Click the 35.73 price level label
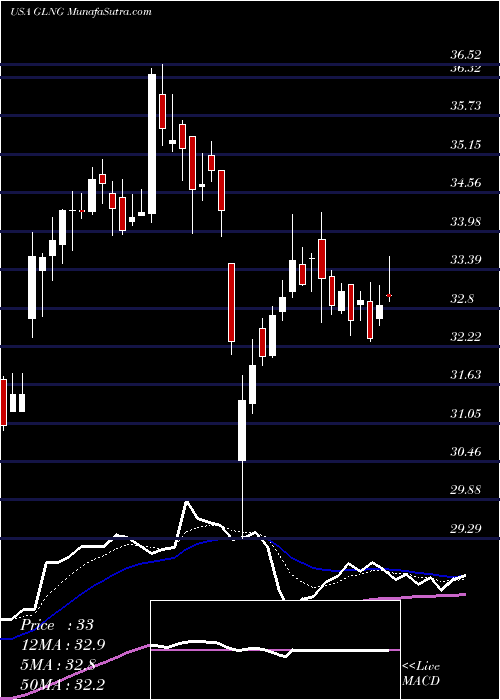Screen dimensions: 500x700 [x=466, y=106]
